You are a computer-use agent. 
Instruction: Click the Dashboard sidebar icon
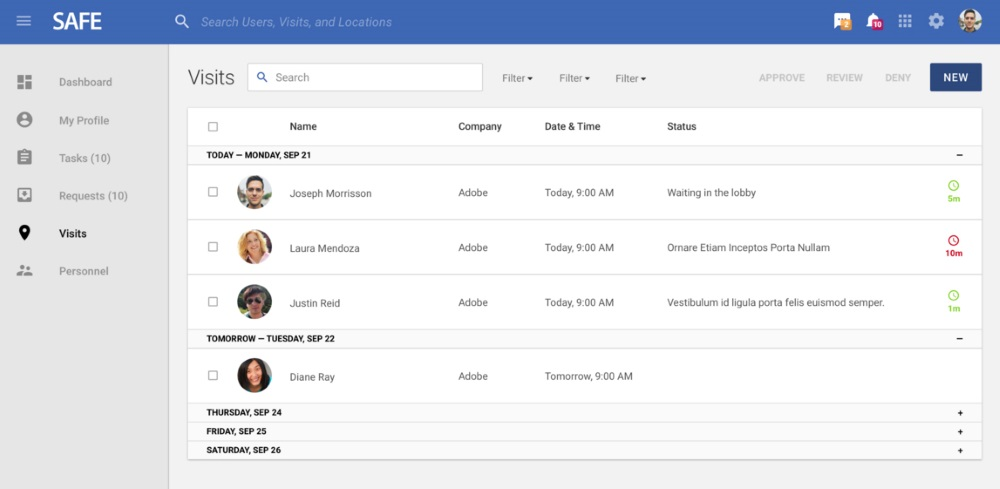coord(25,82)
